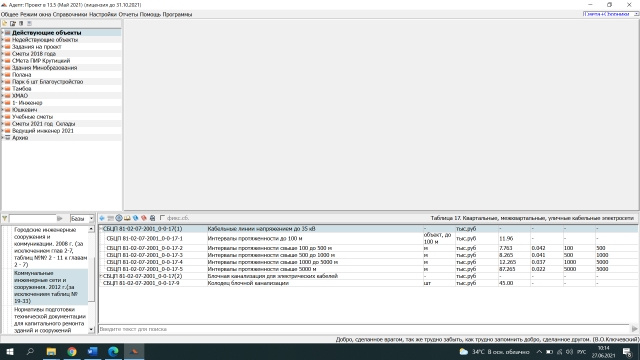Open File Explorer from taskbar
Viewport: 640px width, 360px height.
click(x=51, y=351)
